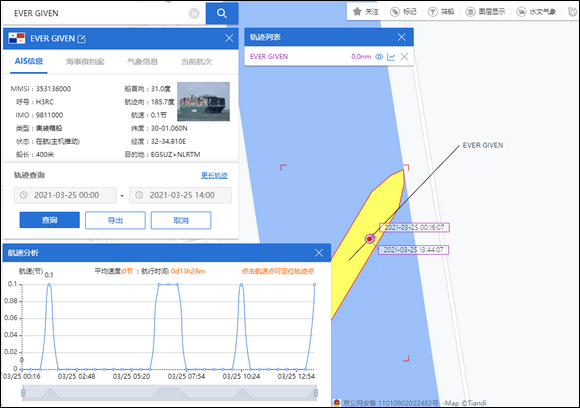This screenshot has width=580, height=408.
Task: Click the 查询 query button
Action: coord(50,220)
